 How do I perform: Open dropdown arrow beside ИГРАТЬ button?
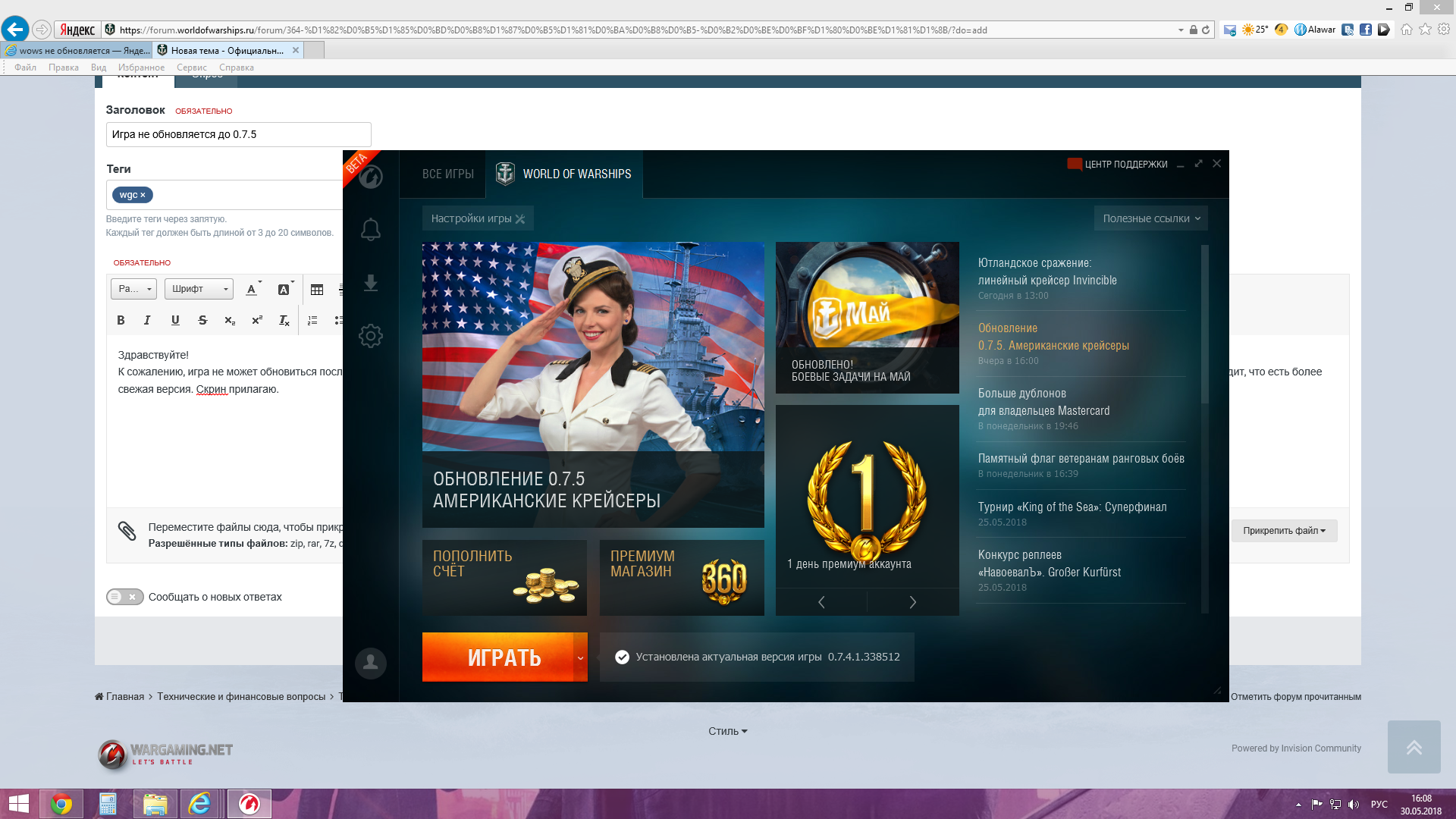click(580, 657)
